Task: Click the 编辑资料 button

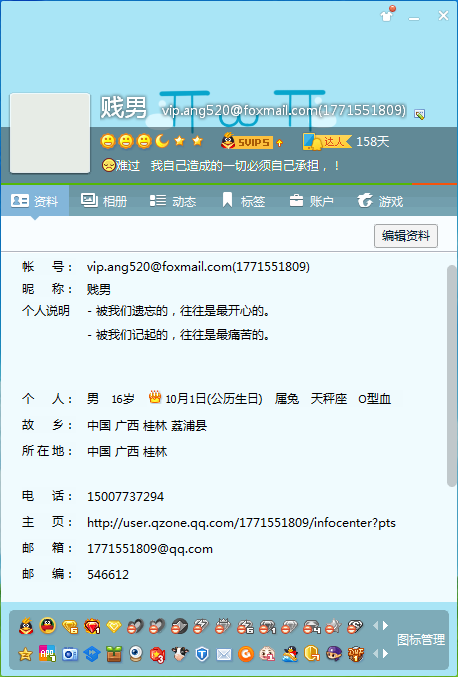Action: (x=406, y=236)
